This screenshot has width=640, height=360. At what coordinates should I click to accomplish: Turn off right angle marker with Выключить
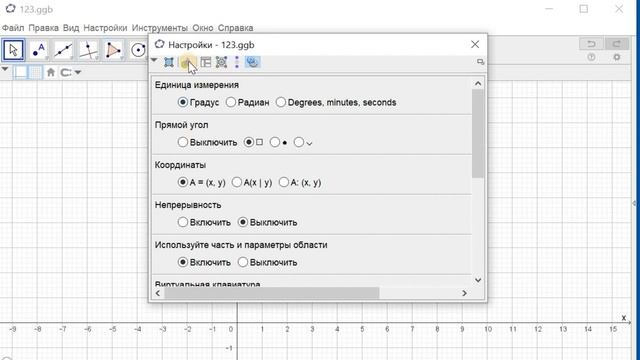click(207, 142)
